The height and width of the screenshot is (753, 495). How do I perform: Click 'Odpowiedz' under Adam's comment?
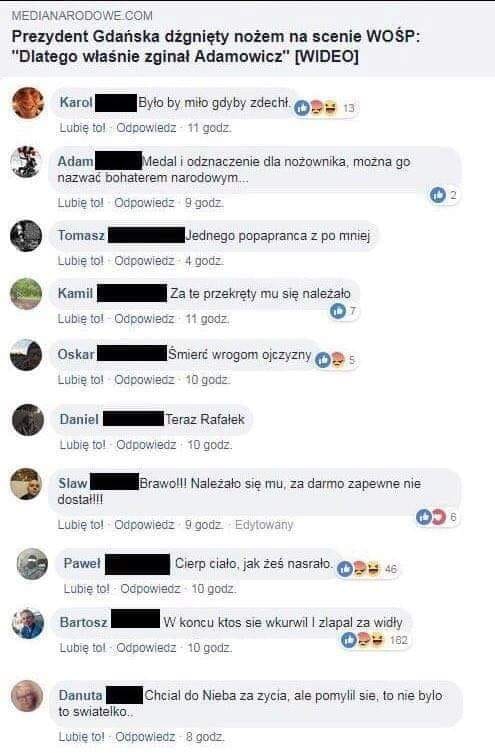coord(144,203)
